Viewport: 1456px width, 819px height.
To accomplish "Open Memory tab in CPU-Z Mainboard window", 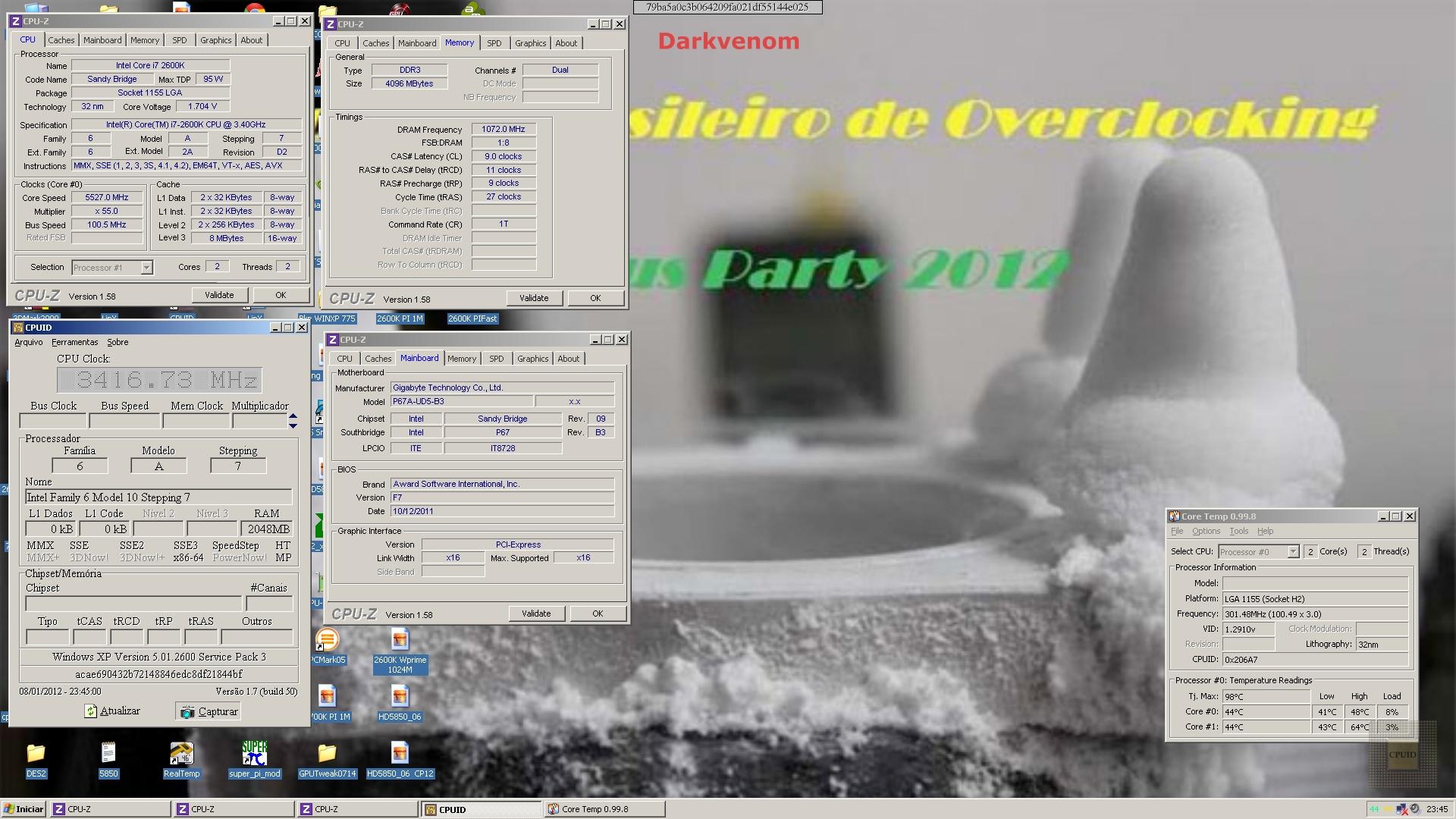I will (462, 359).
